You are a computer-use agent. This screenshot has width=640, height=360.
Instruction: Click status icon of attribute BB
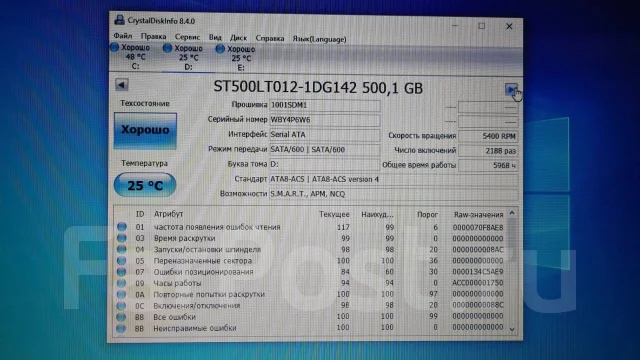pos(121,328)
